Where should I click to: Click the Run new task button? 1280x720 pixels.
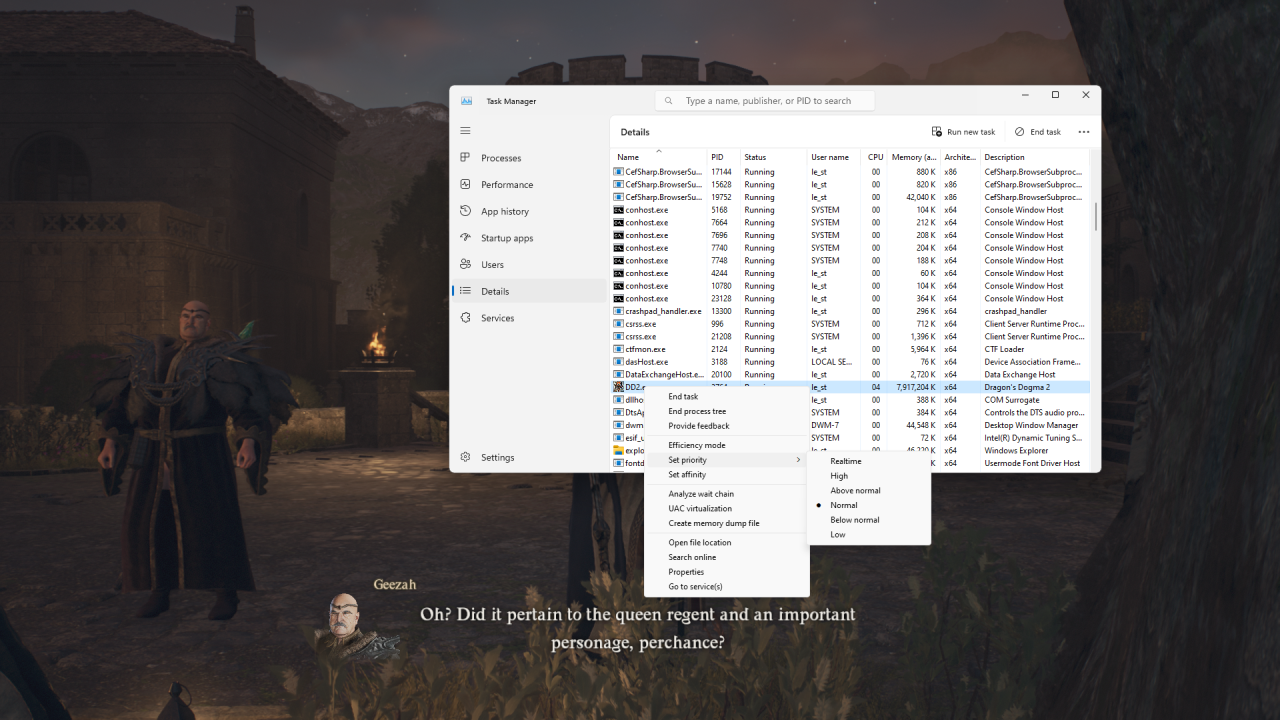click(963, 132)
